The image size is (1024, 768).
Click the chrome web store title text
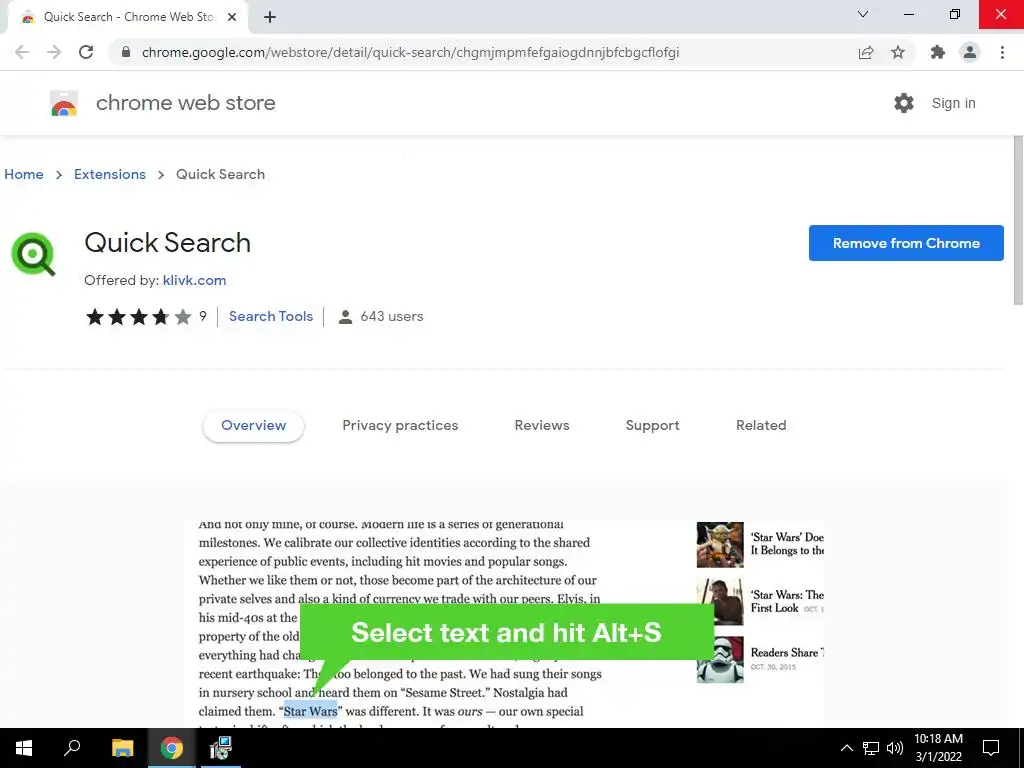tap(185, 103)
